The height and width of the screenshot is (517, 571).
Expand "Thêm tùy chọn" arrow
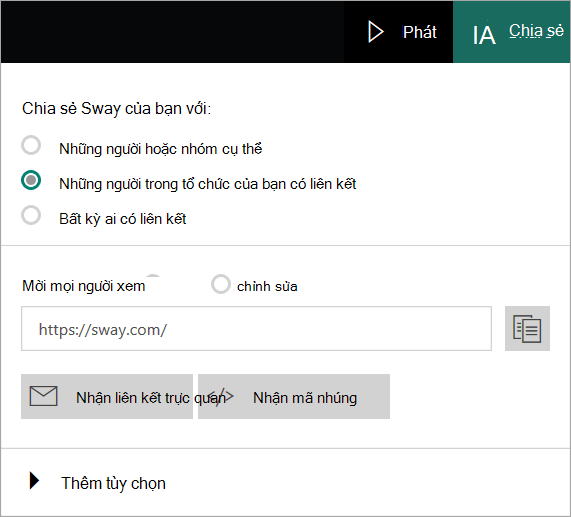coord(34,481)
